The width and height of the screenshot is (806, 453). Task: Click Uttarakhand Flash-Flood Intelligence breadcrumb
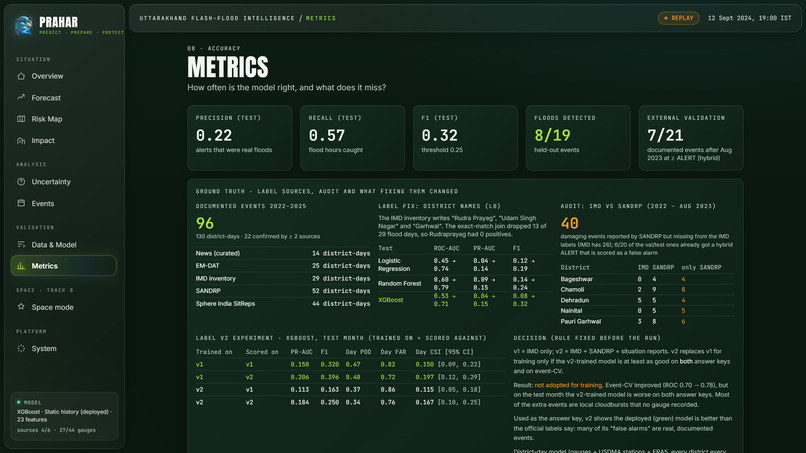pyautogui.click(x=217, y=18)
